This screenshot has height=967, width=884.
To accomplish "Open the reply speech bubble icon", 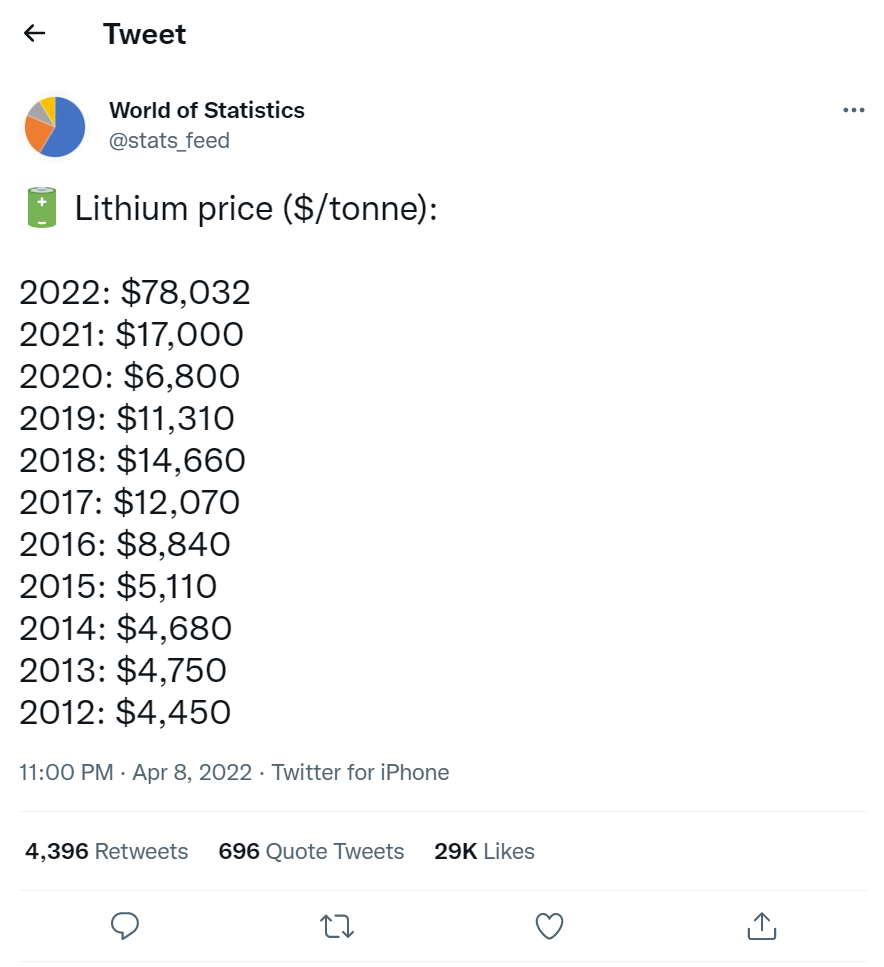I will (125, 926).
